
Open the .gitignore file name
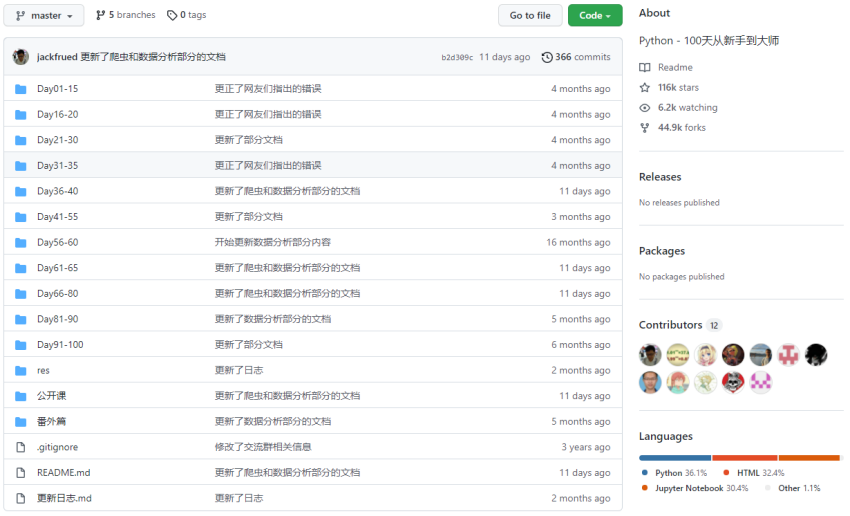57,447
